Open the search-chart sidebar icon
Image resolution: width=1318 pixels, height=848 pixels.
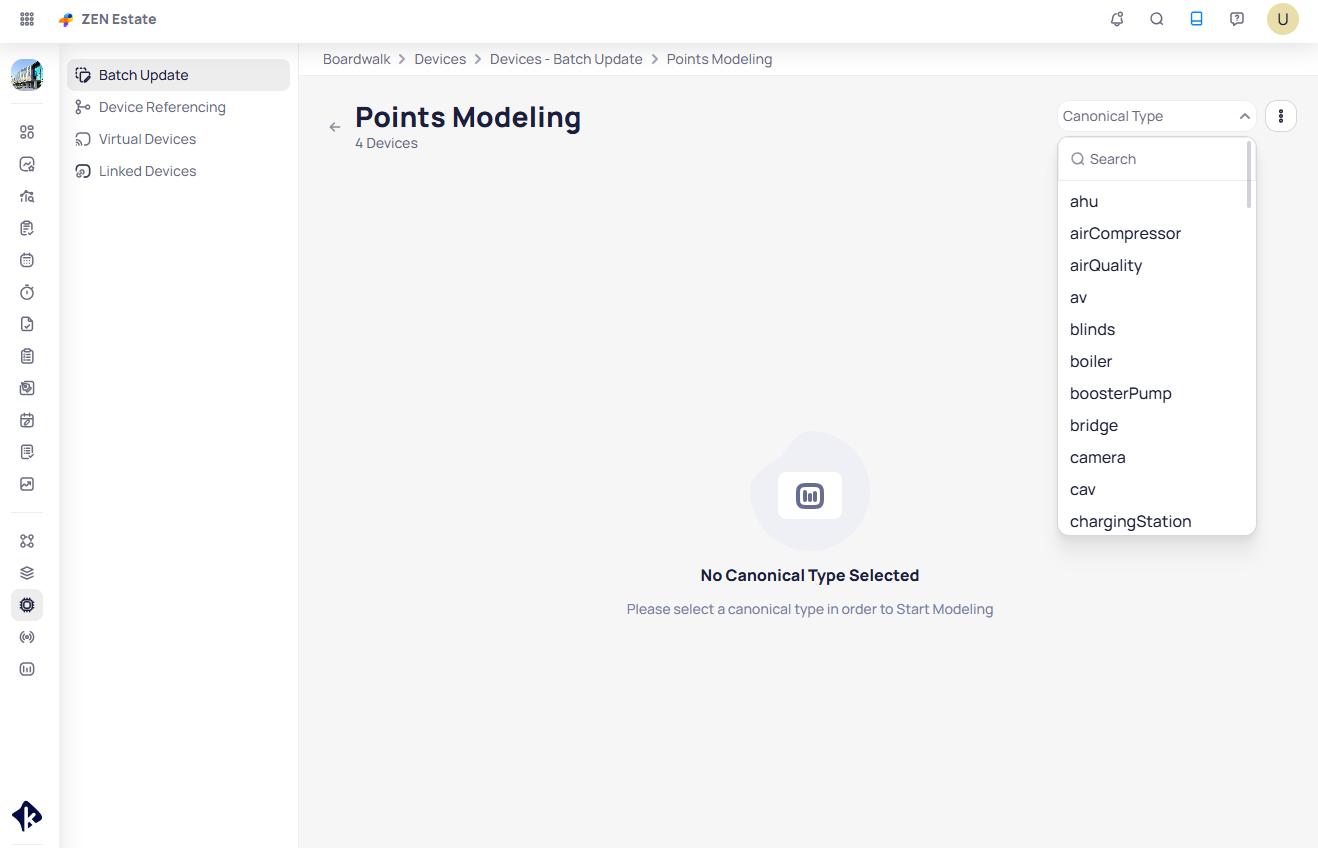pyautogui.click(x=27, y=196)
